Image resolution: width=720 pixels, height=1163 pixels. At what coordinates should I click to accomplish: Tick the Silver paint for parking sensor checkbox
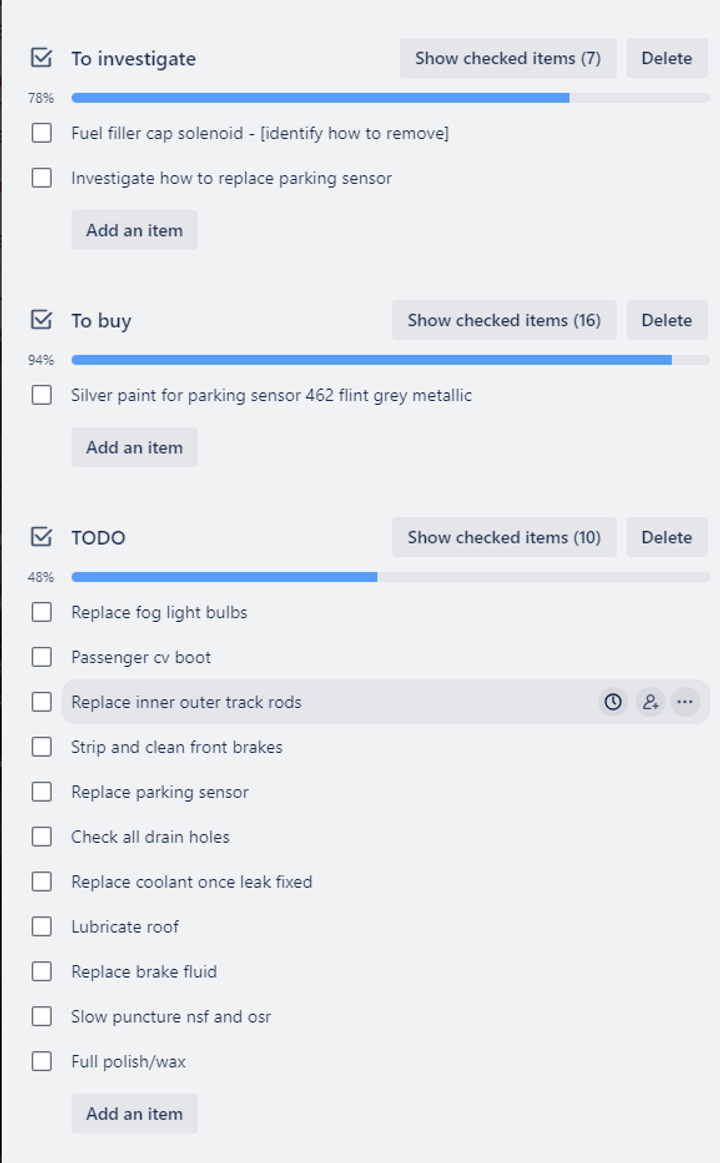tap(42, 395)
